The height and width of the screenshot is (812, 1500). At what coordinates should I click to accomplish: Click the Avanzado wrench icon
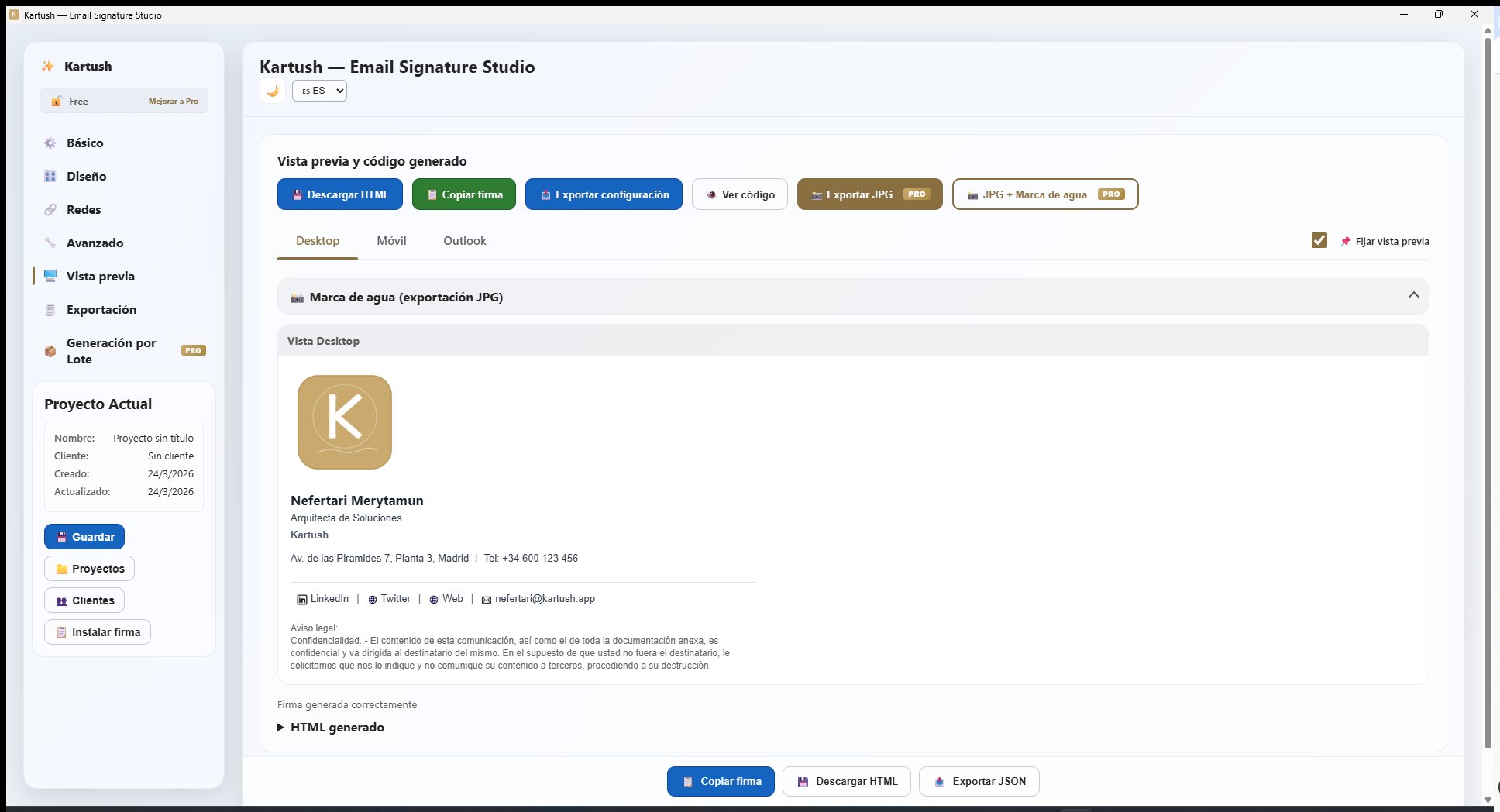pyautogui.click(x=50, y=243)
